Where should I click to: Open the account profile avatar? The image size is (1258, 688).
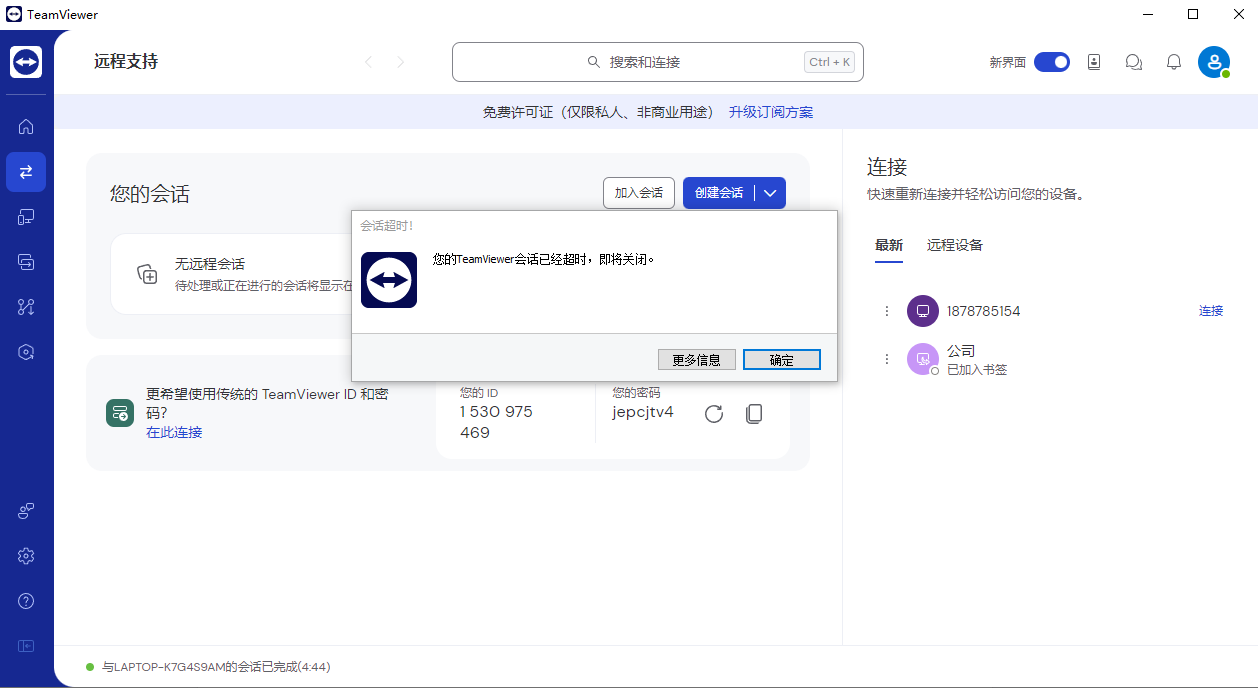1214,62
